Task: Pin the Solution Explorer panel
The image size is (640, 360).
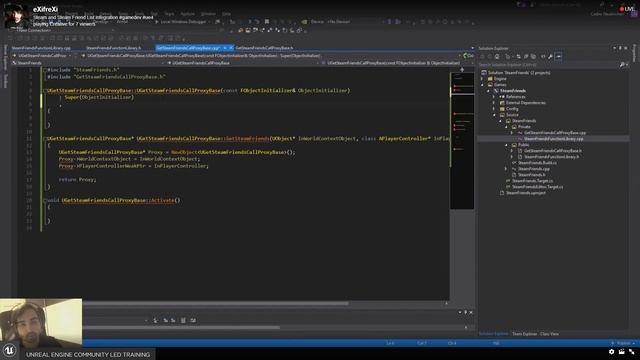Action: (x=620, y=48)
